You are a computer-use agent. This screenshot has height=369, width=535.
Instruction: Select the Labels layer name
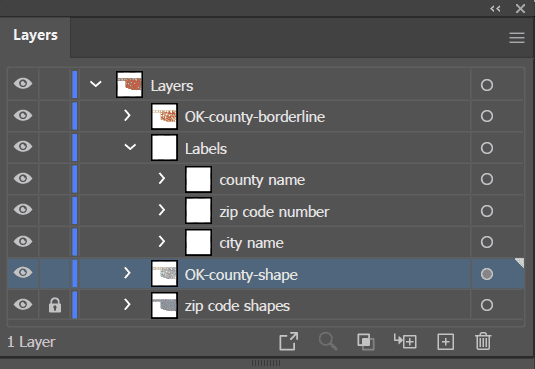coord(206,148)
